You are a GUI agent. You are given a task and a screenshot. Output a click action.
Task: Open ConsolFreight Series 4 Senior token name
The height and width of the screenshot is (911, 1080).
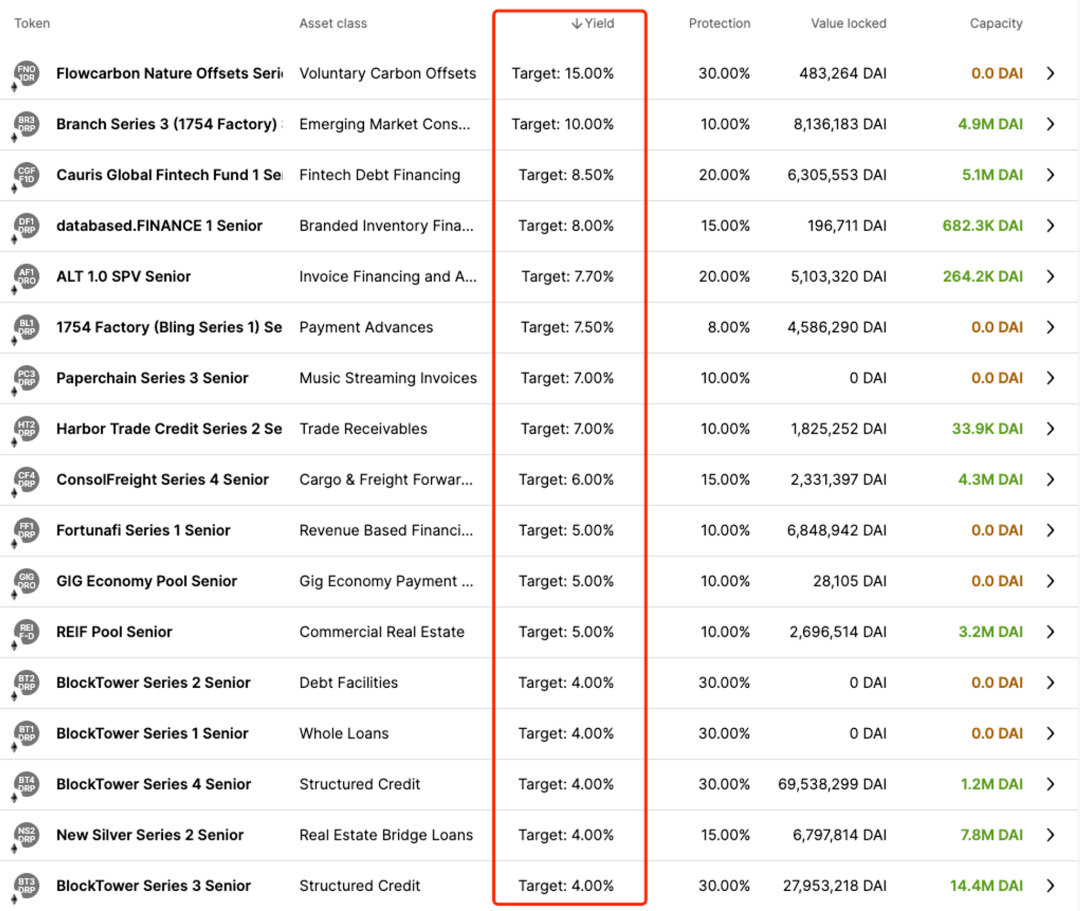[163, 479]
